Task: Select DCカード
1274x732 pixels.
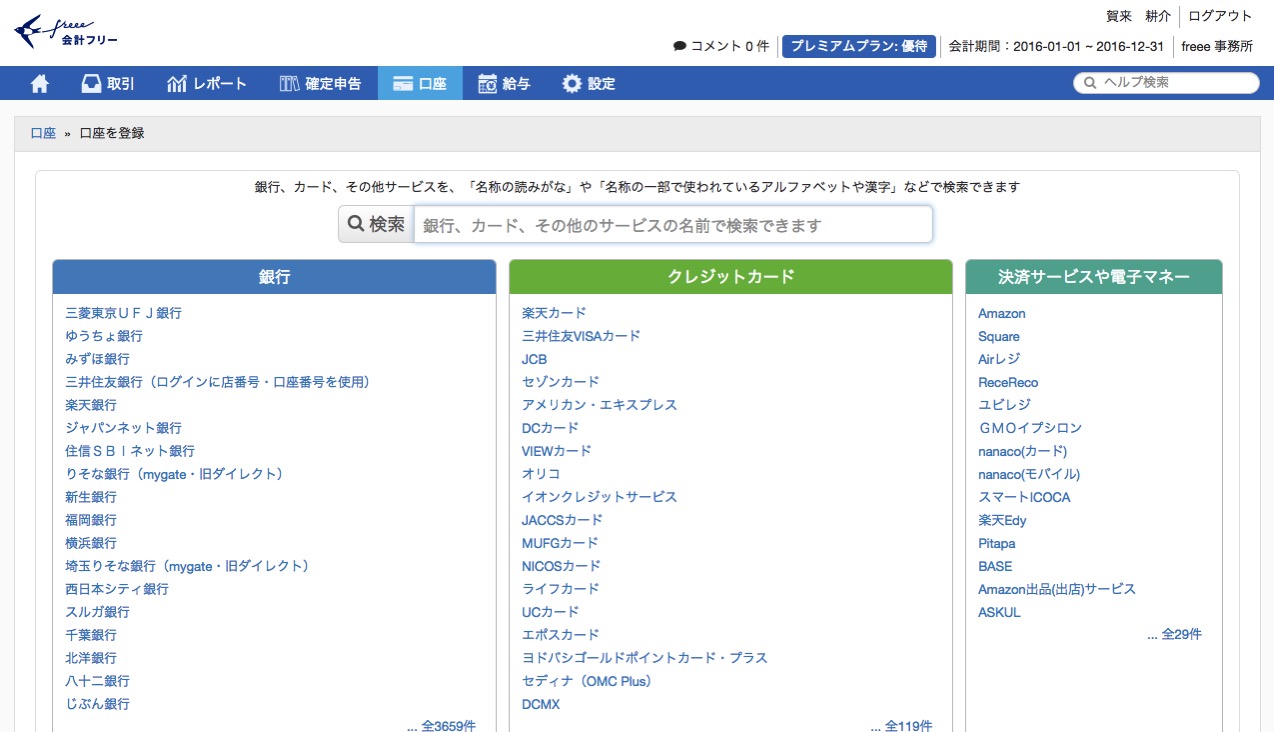Action: point(550,428)
